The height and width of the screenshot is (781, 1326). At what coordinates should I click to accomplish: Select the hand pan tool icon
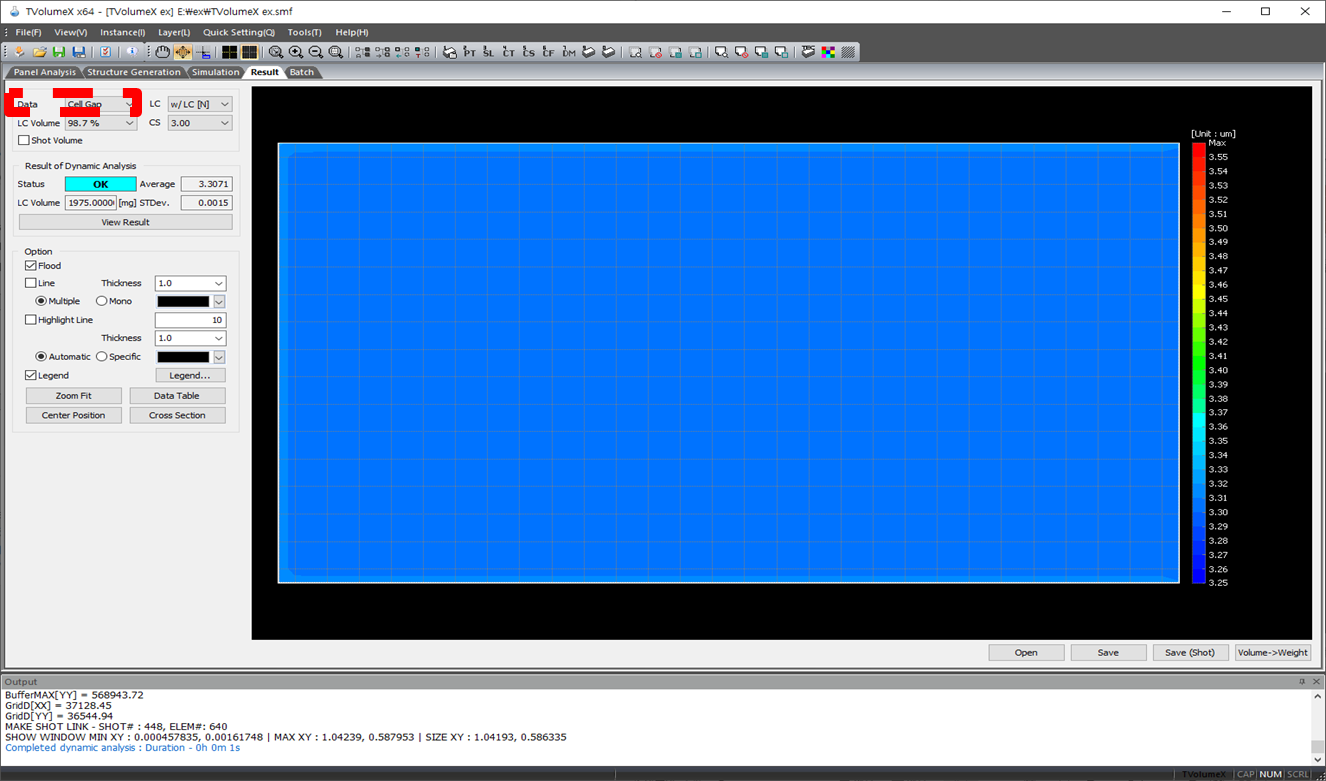[162, 52]
